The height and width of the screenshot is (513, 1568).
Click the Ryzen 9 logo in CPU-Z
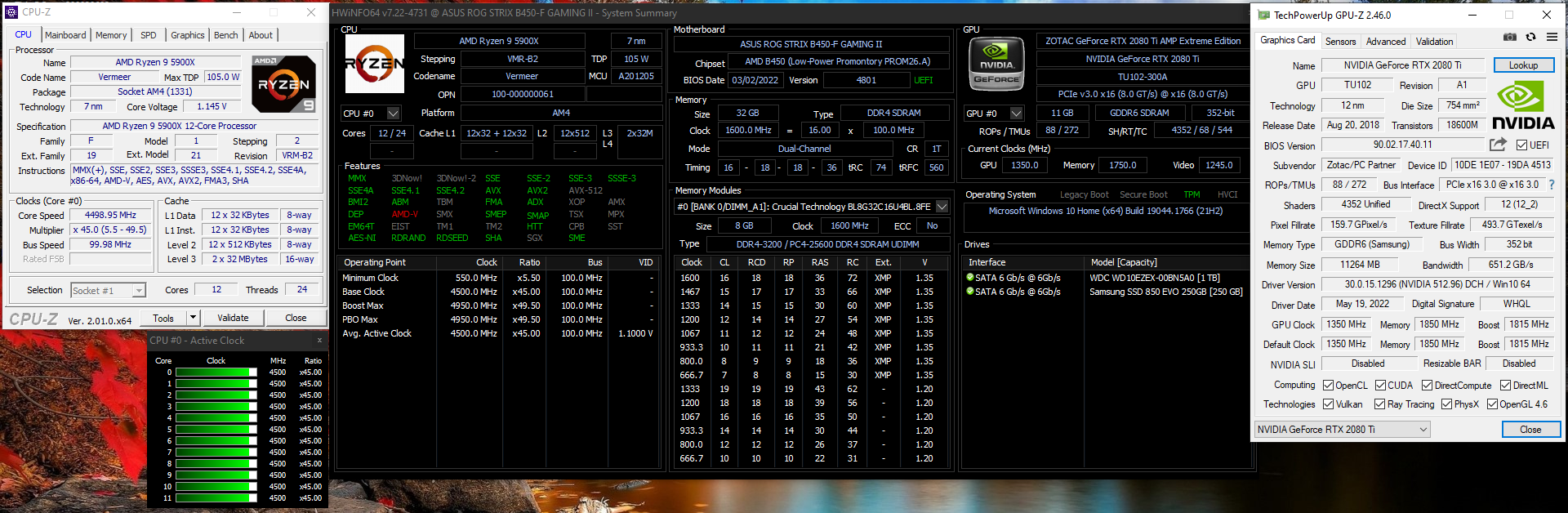[283, 84]
